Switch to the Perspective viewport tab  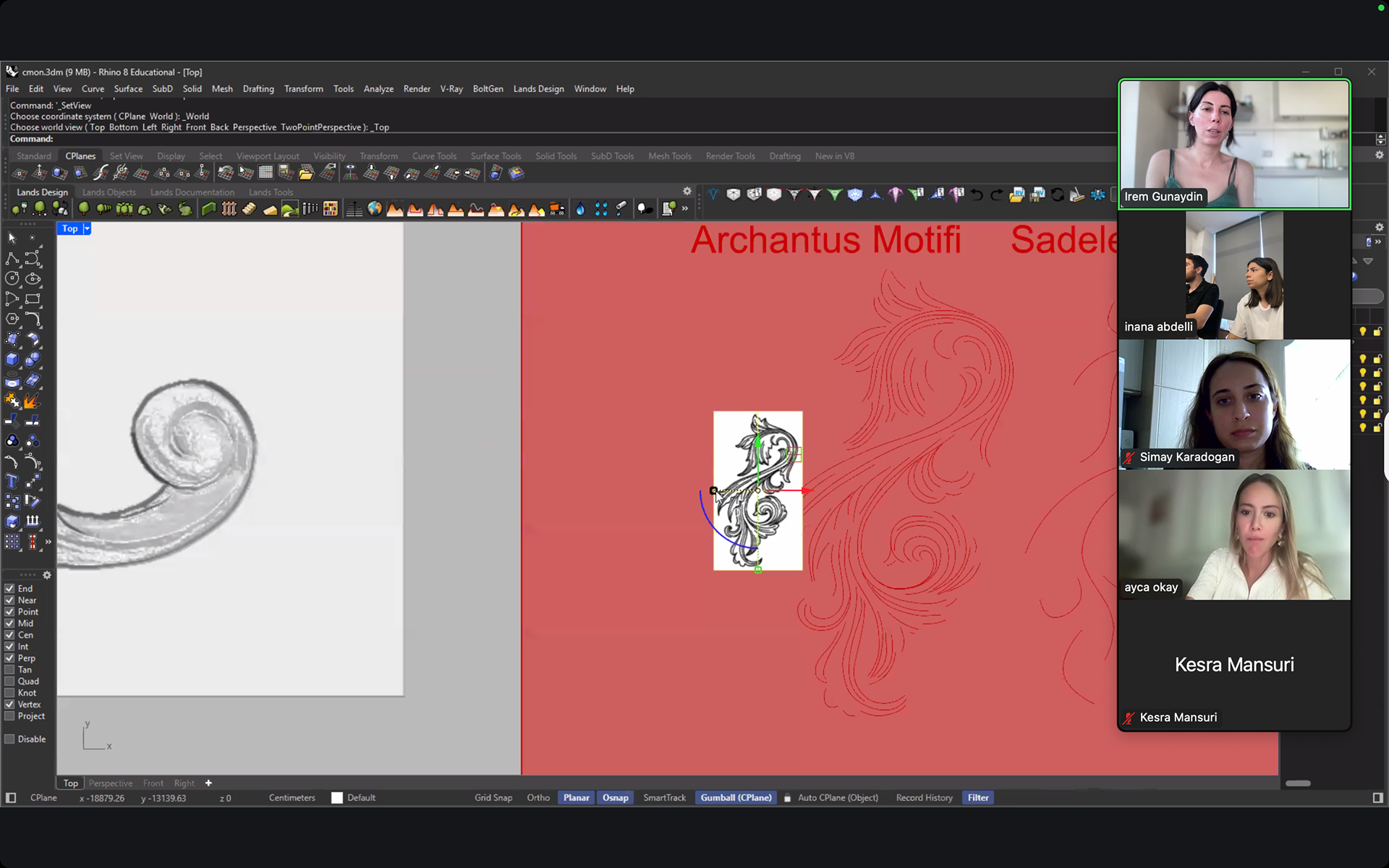(x=111, y=783)
